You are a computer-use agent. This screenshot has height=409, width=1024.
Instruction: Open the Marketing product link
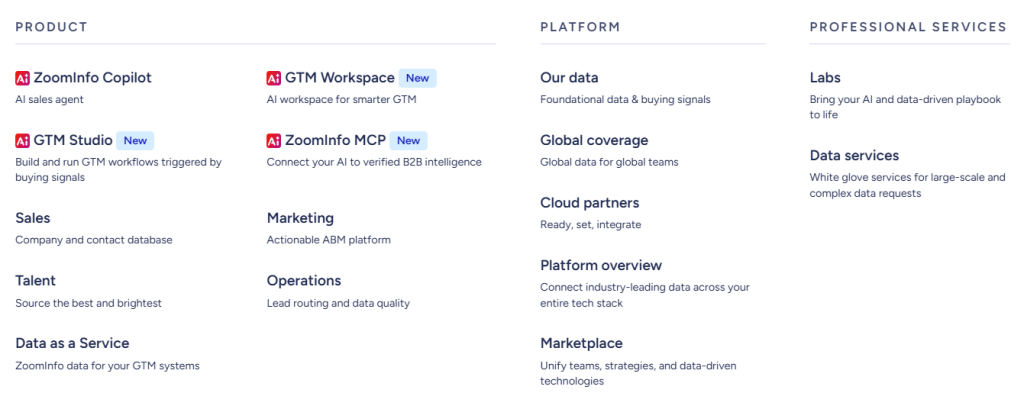click(x=300, y=218)
